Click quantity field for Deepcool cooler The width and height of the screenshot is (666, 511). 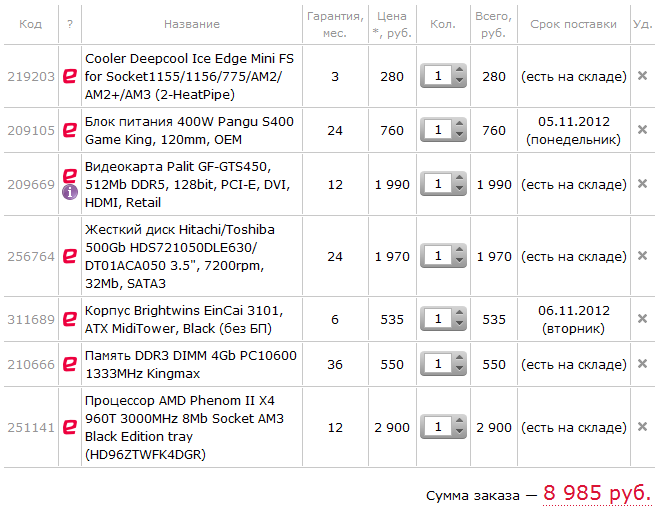(x=438, y=76)
